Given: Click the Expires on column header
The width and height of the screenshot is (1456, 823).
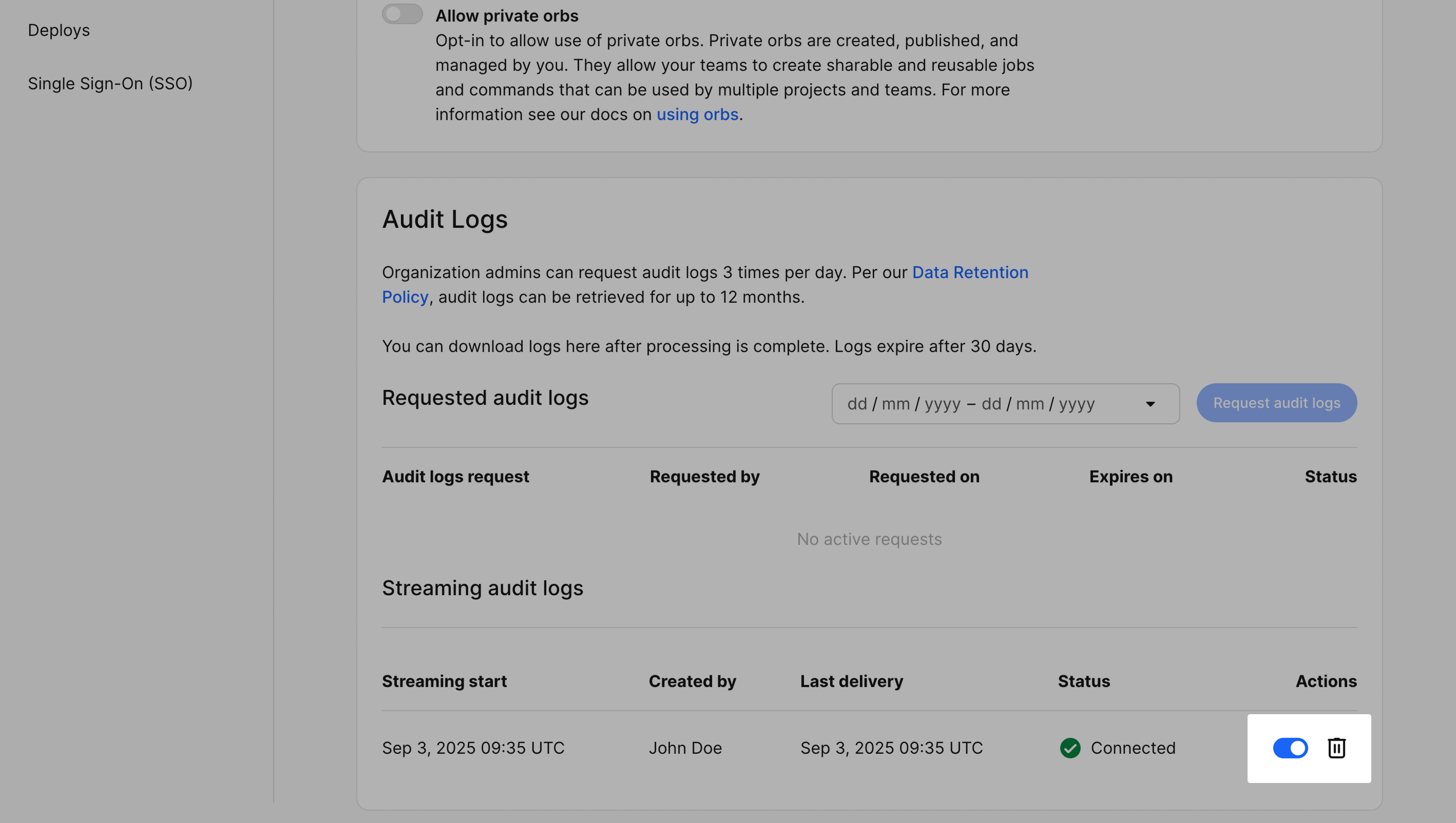Looking at the screenshot, I should (1131, 477).
